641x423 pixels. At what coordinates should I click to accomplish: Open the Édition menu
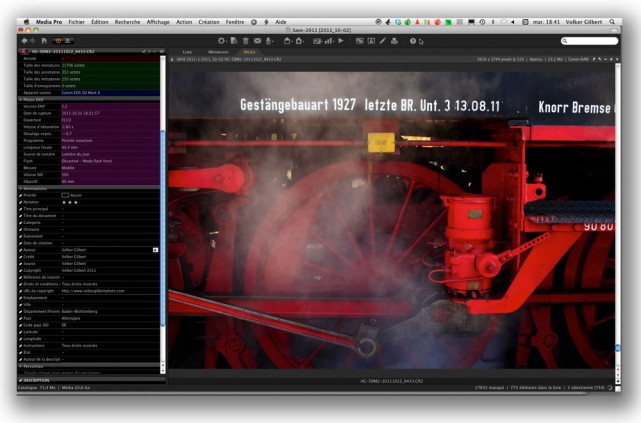100,22
